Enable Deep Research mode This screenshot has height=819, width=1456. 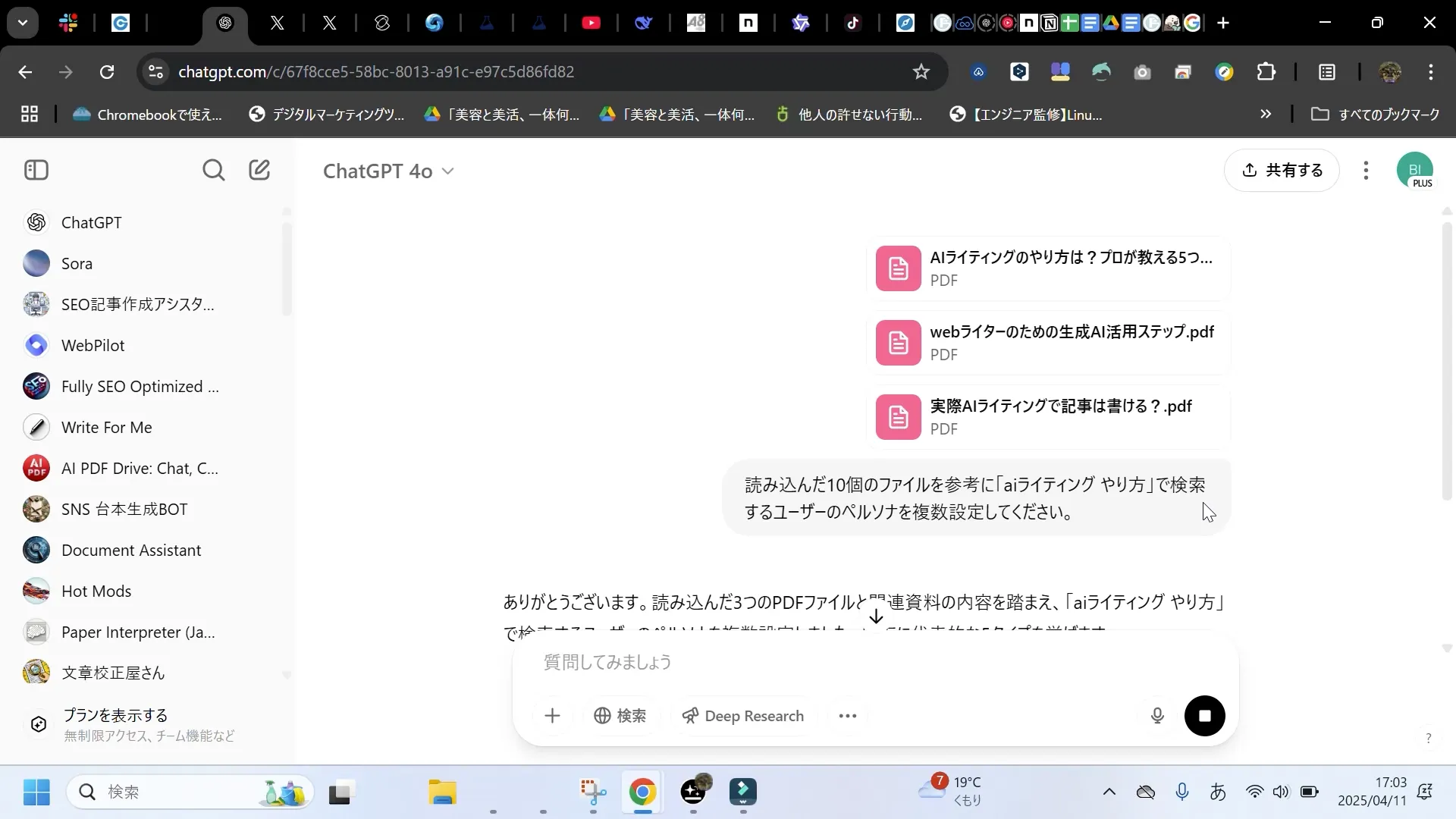pyautogui.click(x=742, y=715)
